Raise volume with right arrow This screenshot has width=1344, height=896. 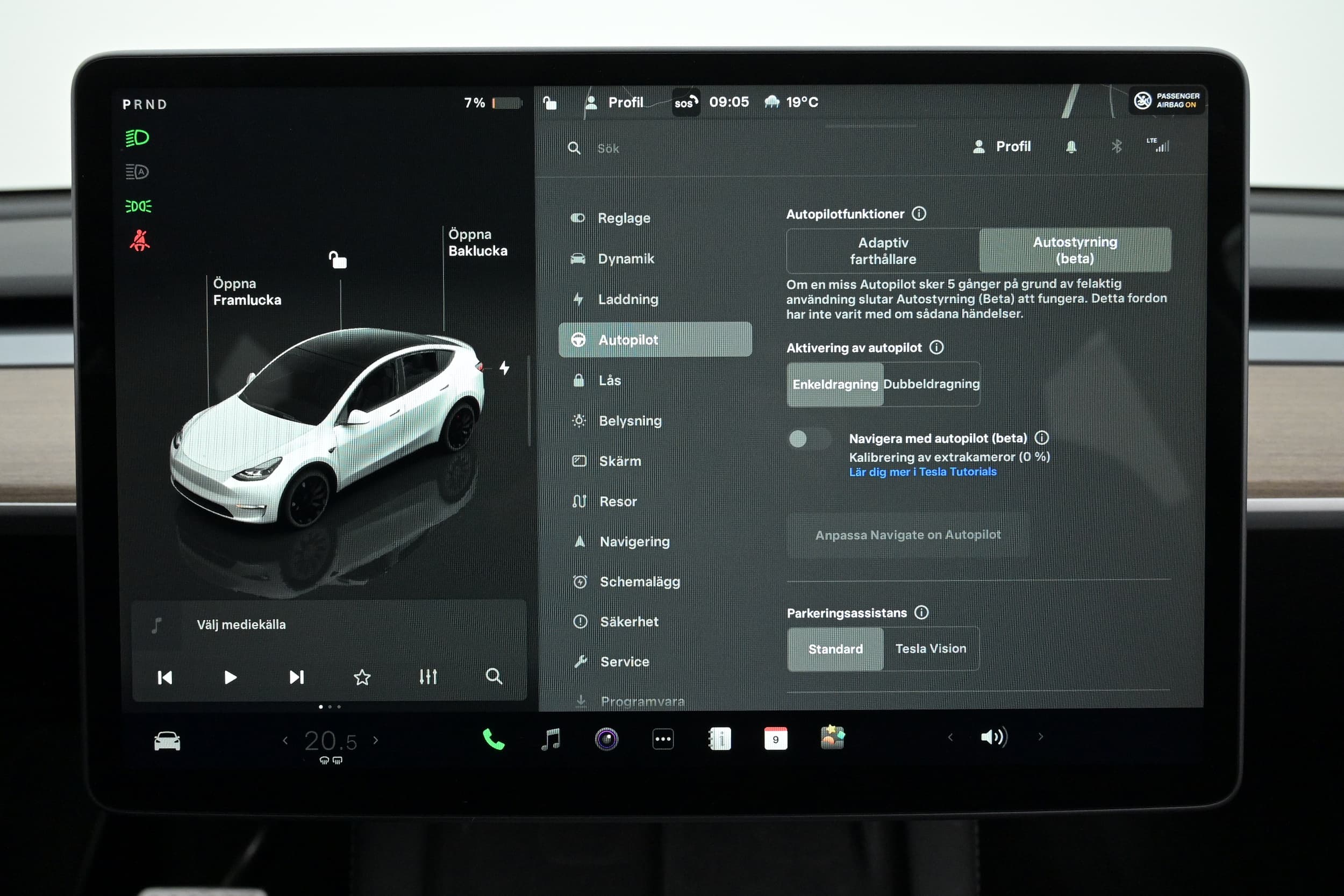pos(1041,736)
